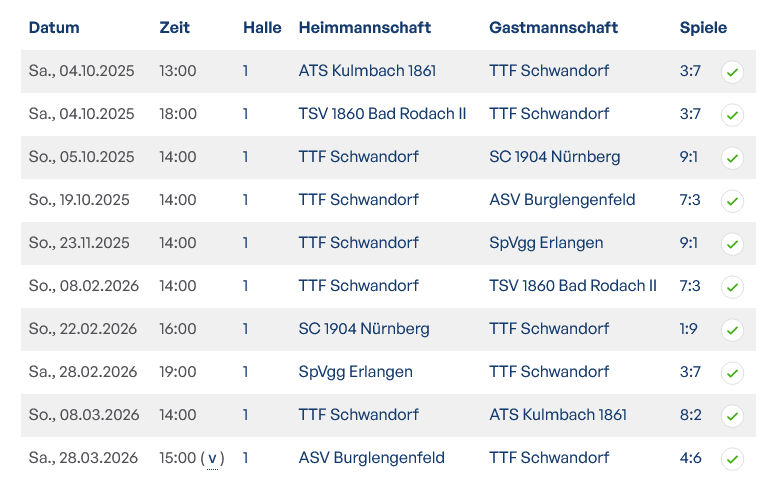The height and width of the screenshot is (483, 761).
Task: Click the (v) marker beside 15:00
Action: 212,458
